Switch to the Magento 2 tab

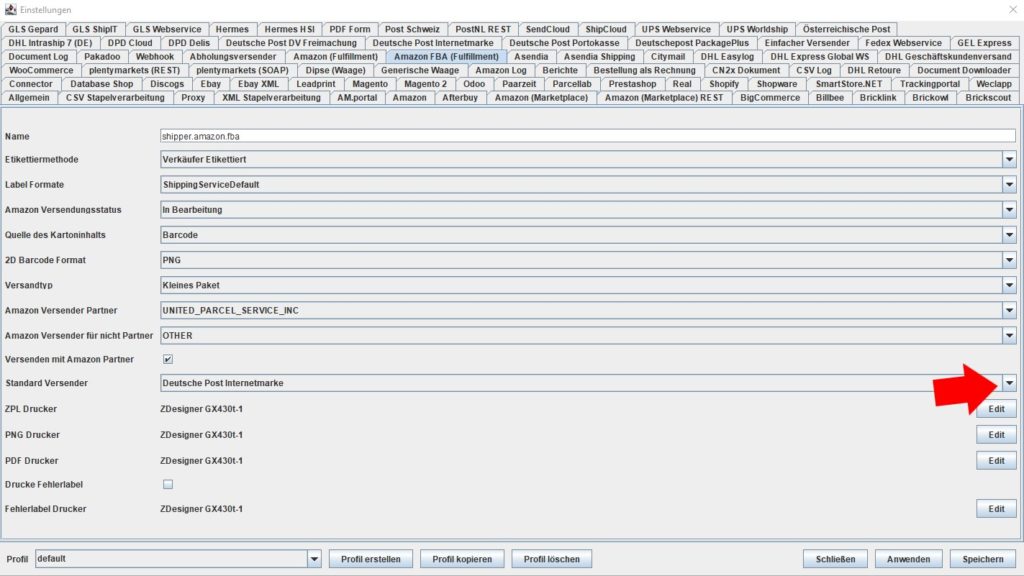coord(425,84)
